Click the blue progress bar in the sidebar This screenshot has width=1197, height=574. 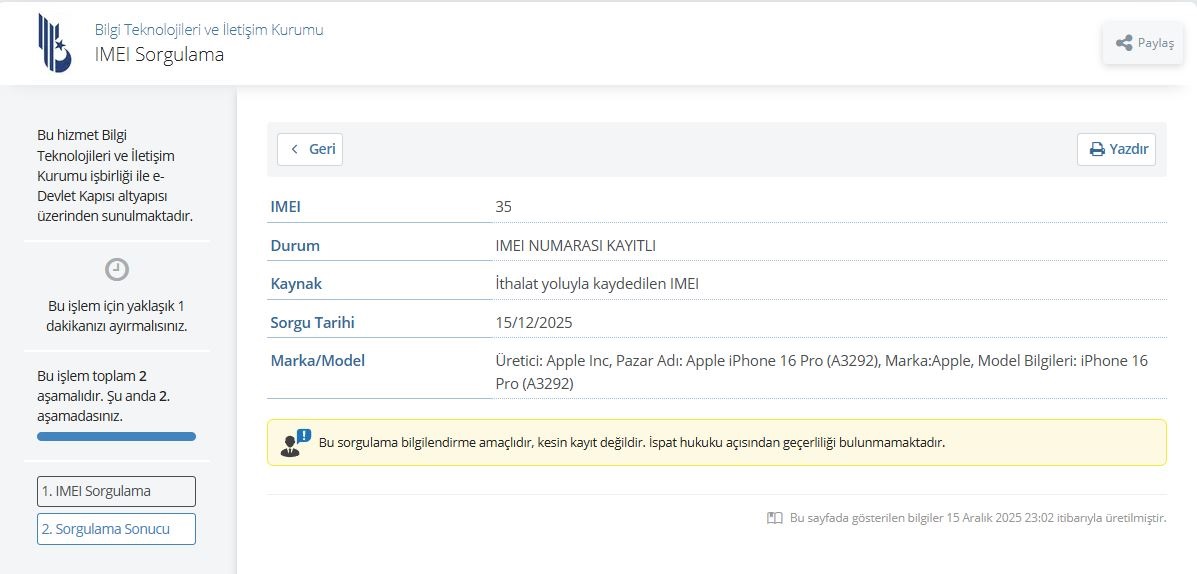click(116, 436)
